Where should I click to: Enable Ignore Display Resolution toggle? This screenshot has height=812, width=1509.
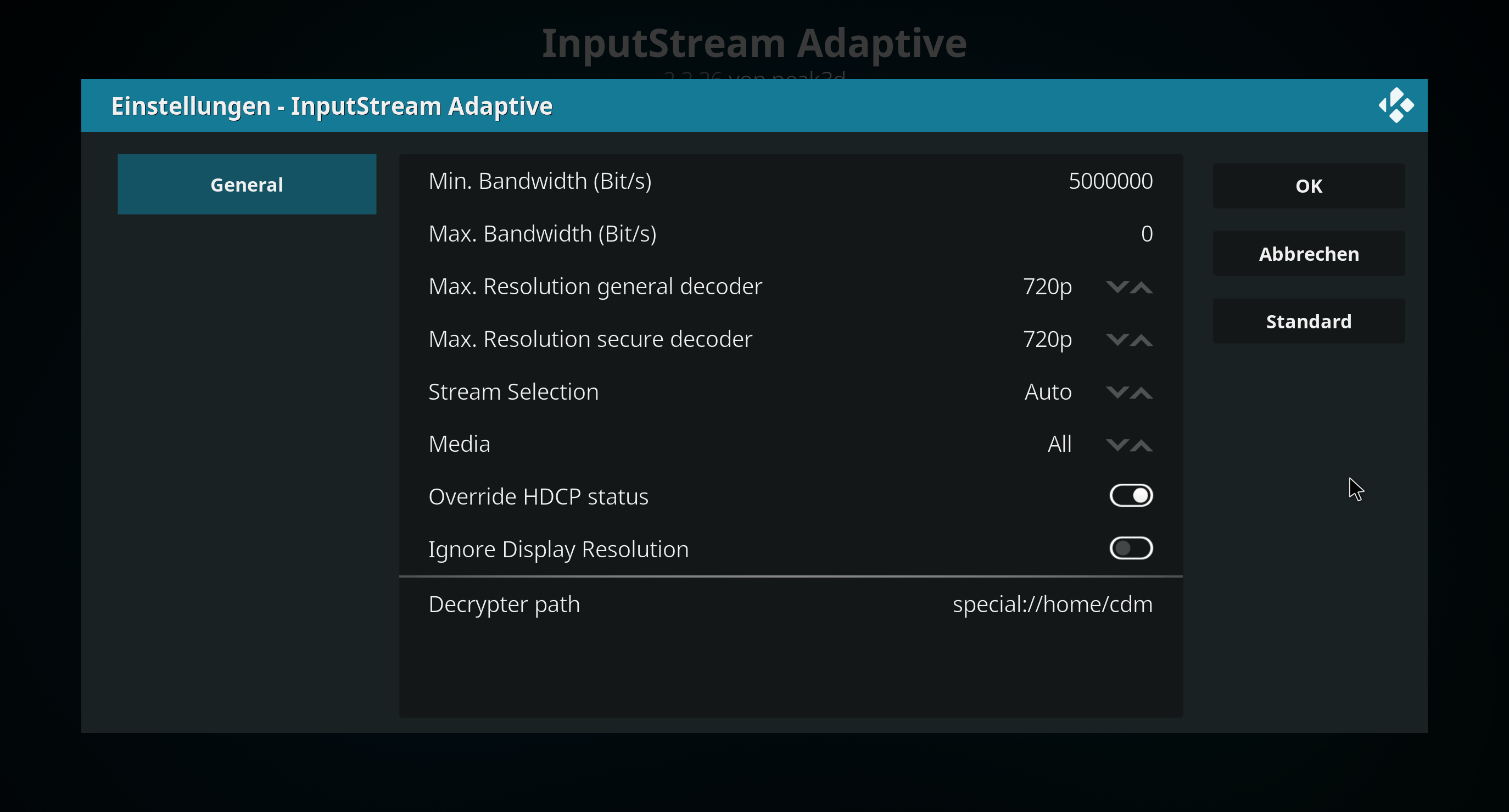pos(1131,548)
